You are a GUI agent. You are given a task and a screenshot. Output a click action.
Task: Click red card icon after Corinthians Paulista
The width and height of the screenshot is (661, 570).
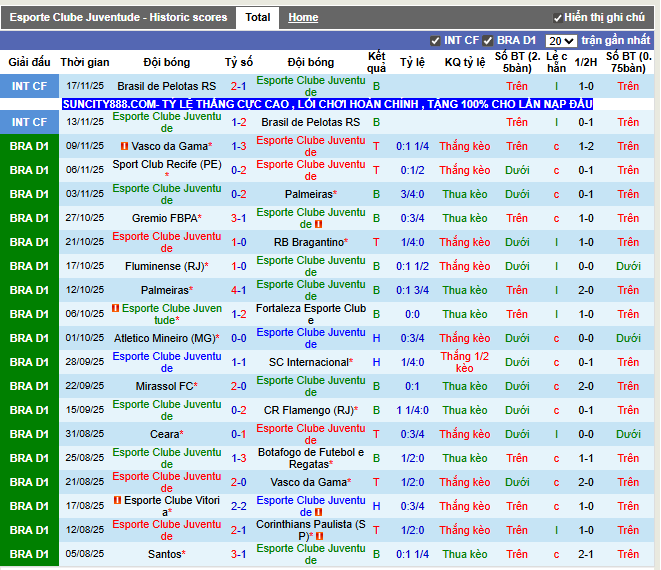(x=320, y=536)
